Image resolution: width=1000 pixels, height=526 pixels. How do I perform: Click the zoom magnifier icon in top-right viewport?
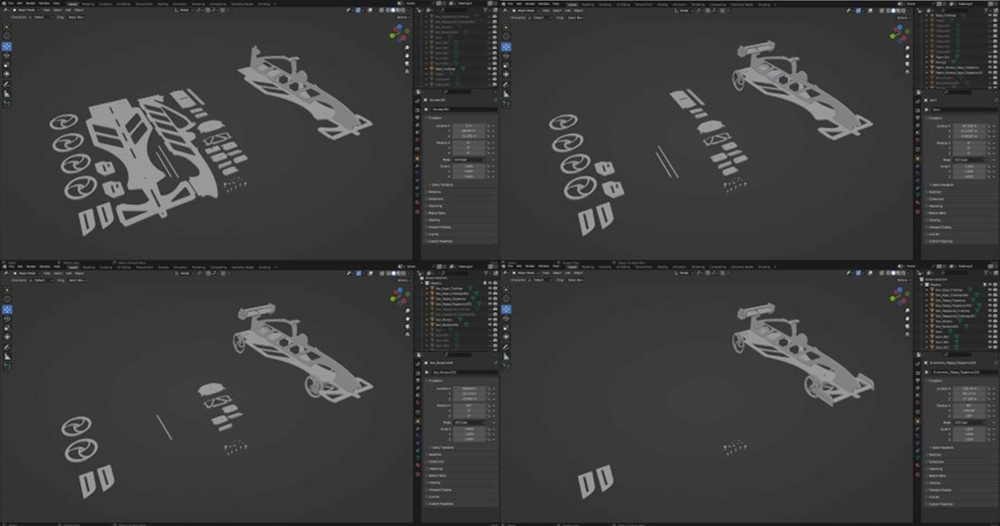point(905,49)
